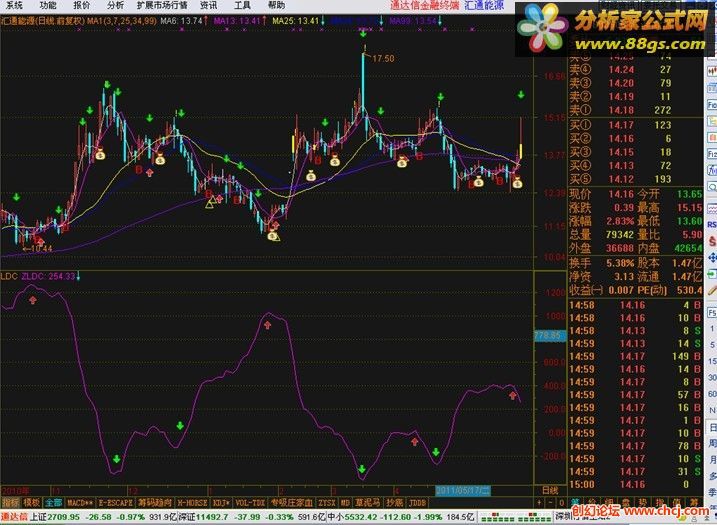Click the 总量 79342 value
717x525 pixels.
(620, 235)
